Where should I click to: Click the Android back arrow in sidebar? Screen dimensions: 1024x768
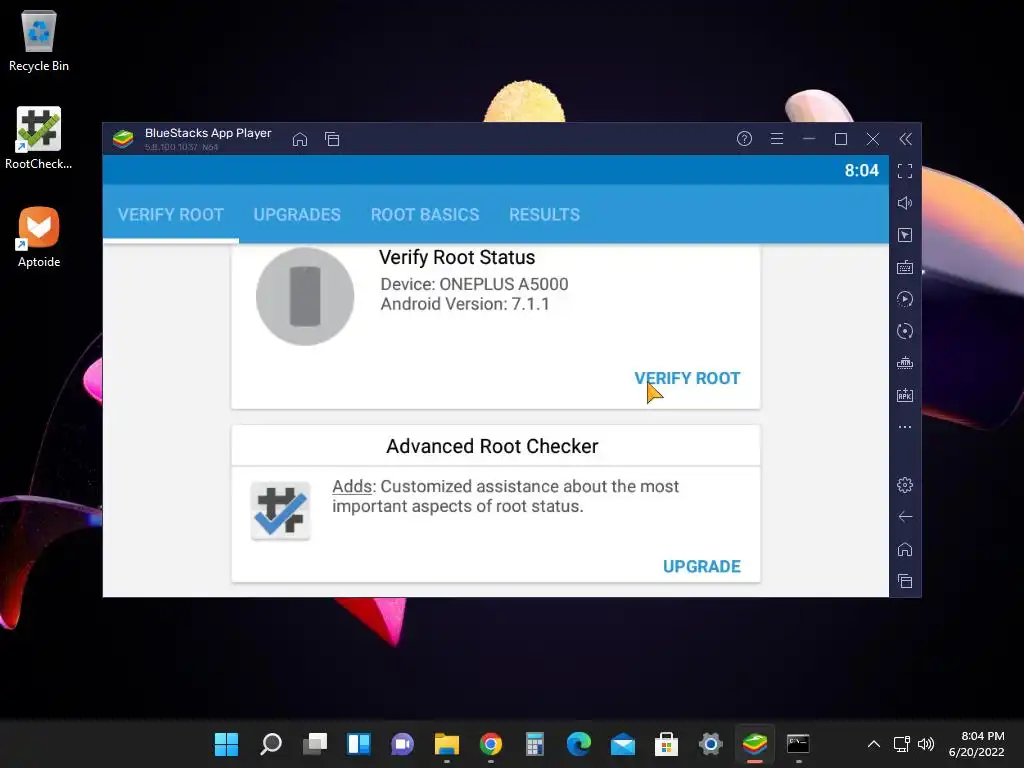[905, 517]
